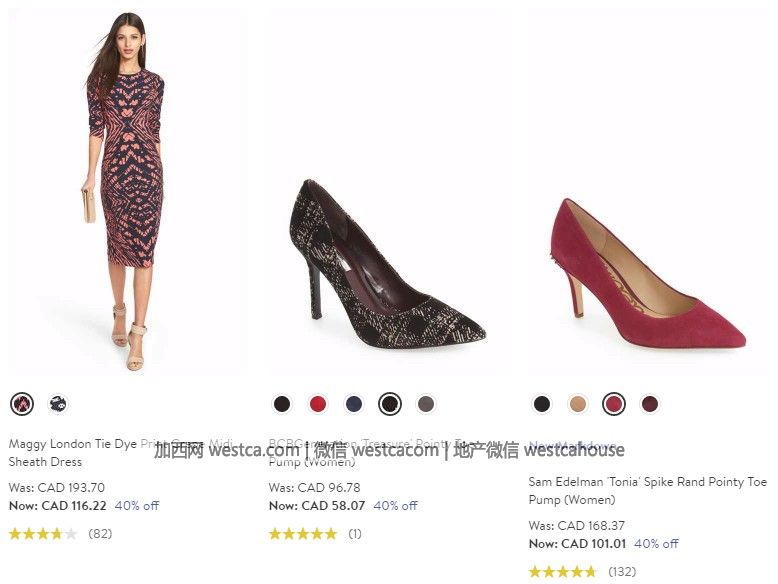Open Sam Edelman 'Tonia' pump title link
The height and width of the screenshot is (584, 778).
pos(648,490)
